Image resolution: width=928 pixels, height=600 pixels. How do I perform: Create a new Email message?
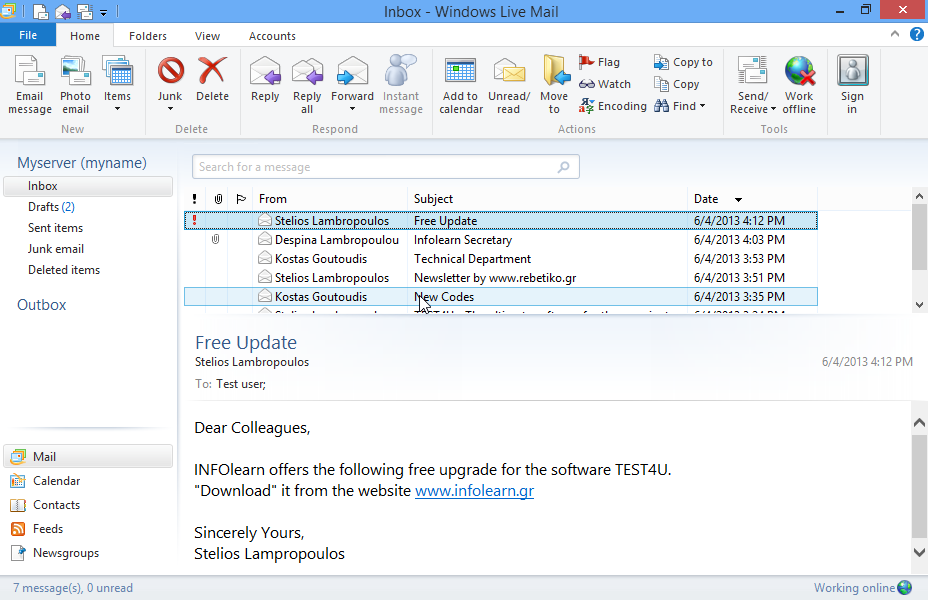point(30,85)
